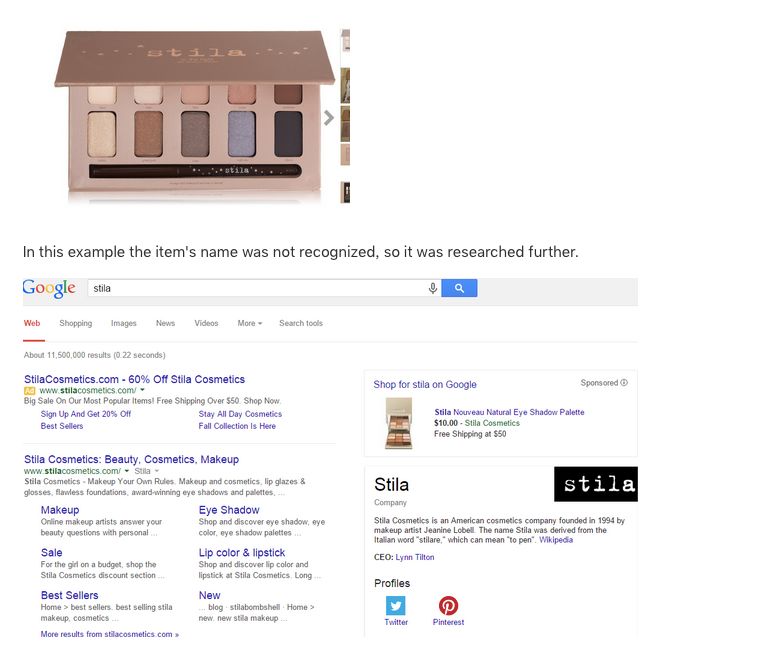Open the Makeup sitelink
The image size is (769, 654).
(60, 510)
